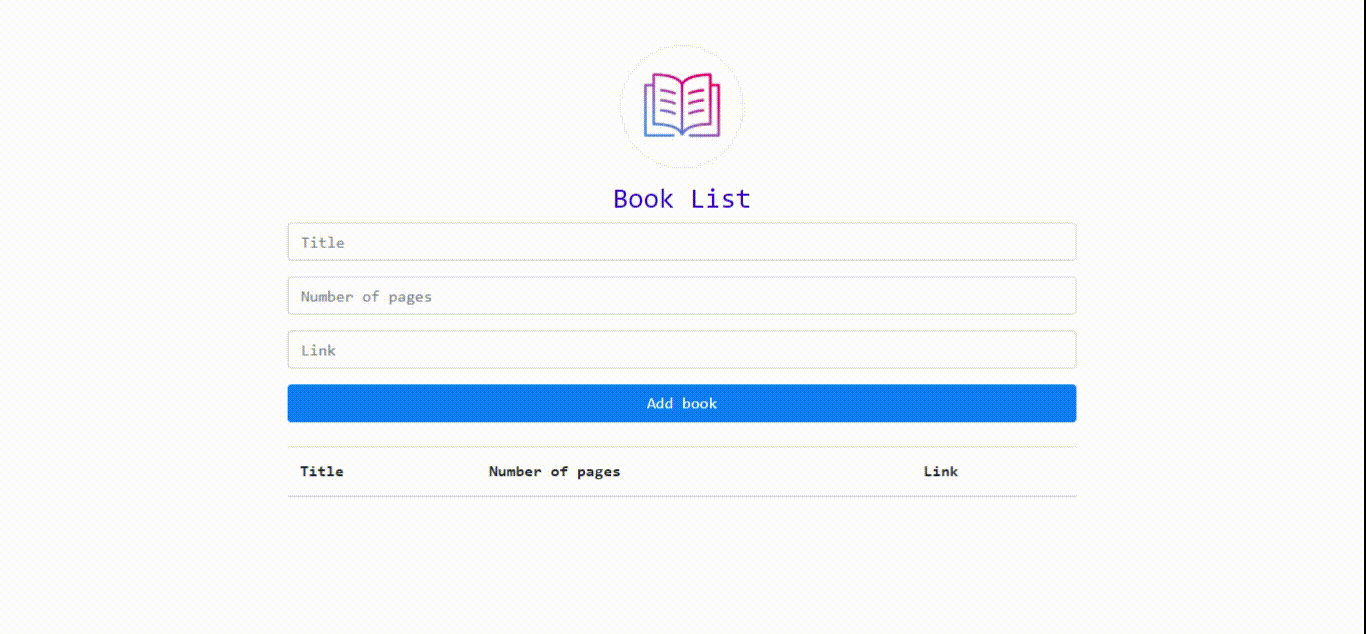The height and width of the screenshot is (634, 1366).
Task: Click the divider line below the Add book button
Action: (682, 447)
